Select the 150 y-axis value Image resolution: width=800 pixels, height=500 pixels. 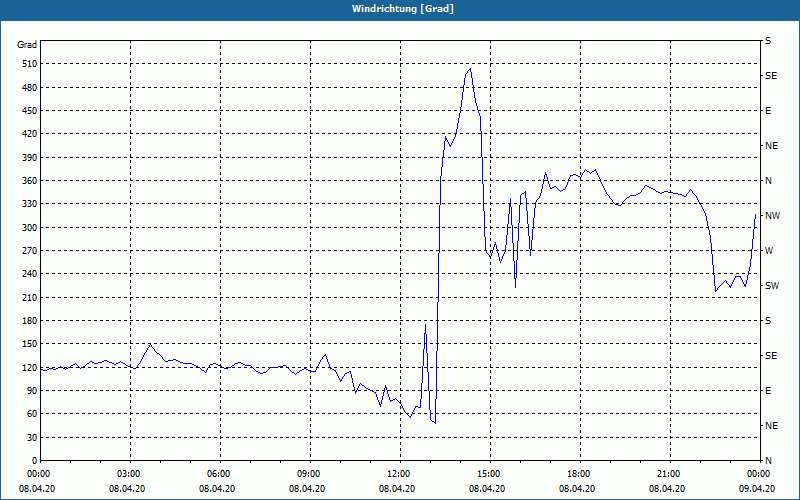30,344
